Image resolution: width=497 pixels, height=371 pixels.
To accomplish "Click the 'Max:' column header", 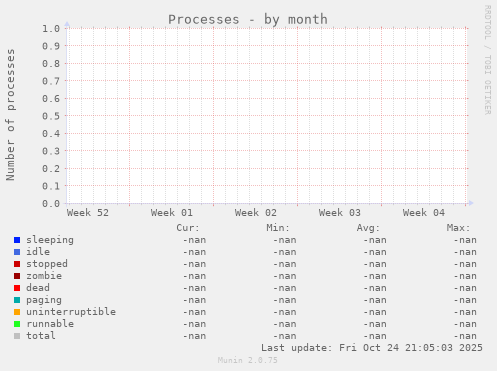I will [x=458, y=228].
